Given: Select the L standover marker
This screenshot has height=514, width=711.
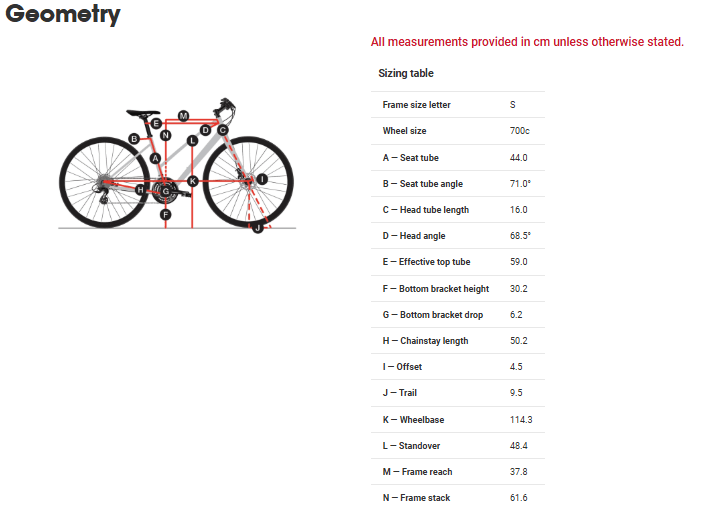Looking at the screenshot, I should point(192,140).
